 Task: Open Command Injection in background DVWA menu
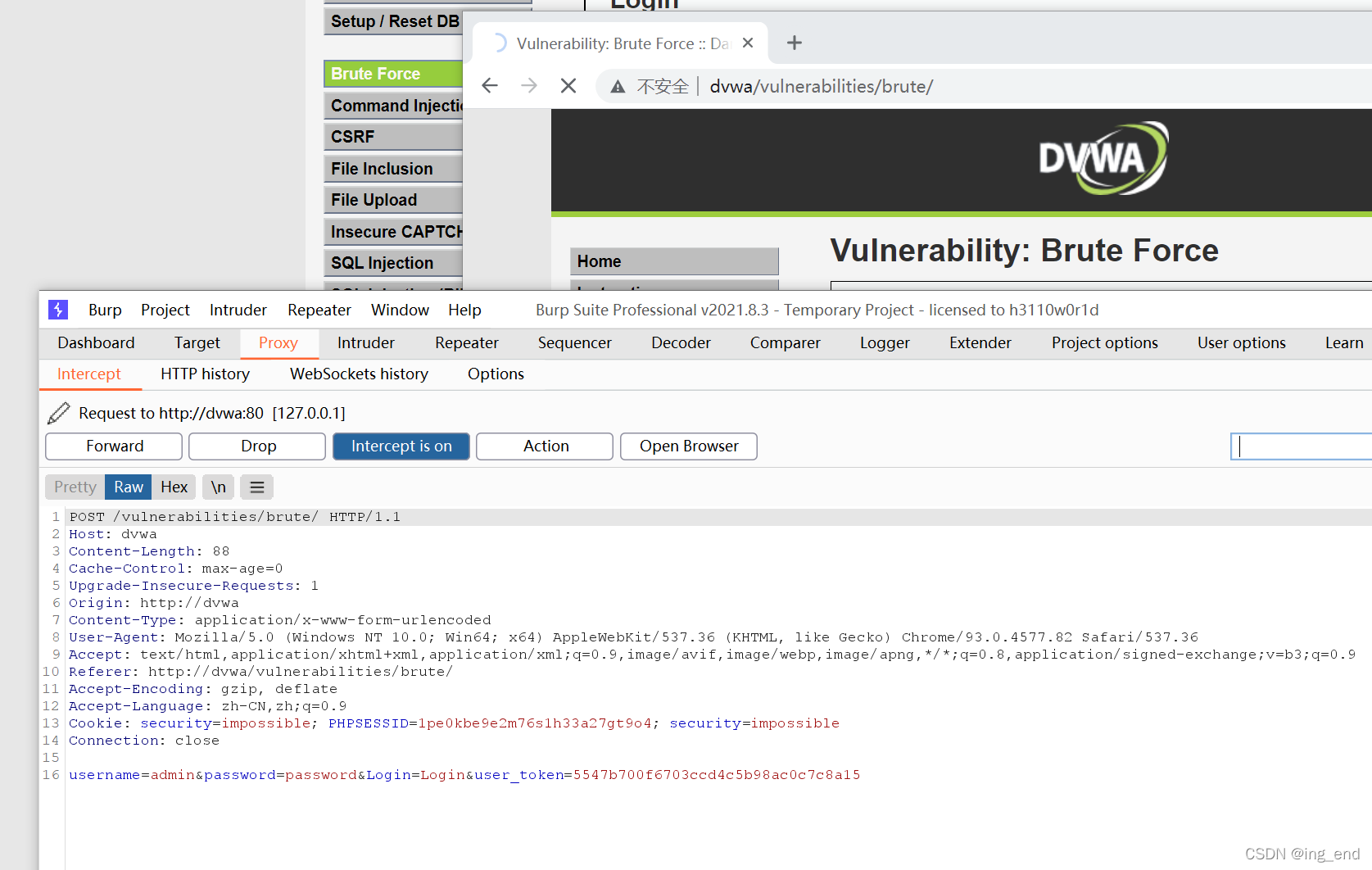pos(393,106)
